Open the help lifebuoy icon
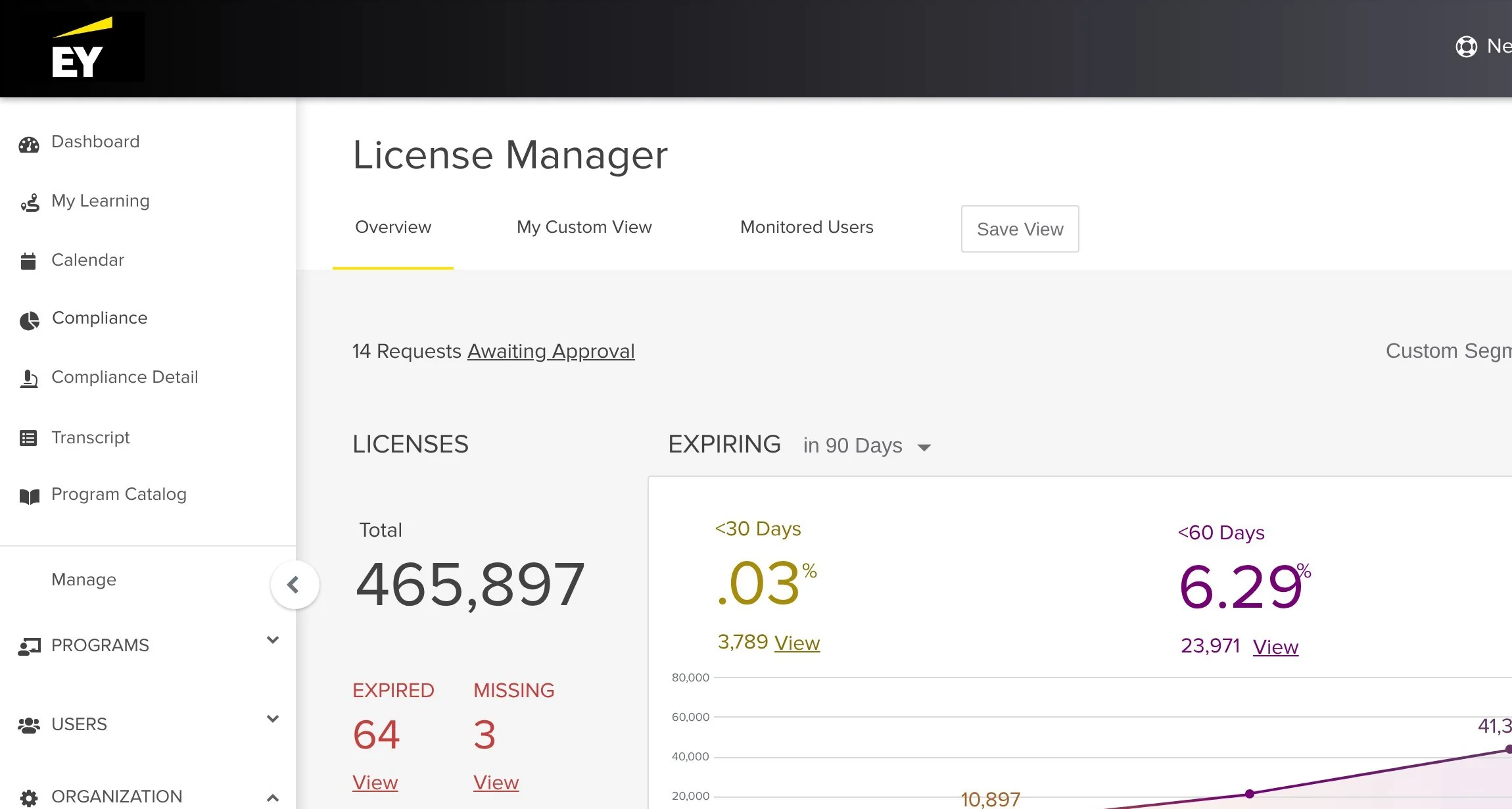The height and width of the screenshot is (809, 1512). coord(1466,46)
